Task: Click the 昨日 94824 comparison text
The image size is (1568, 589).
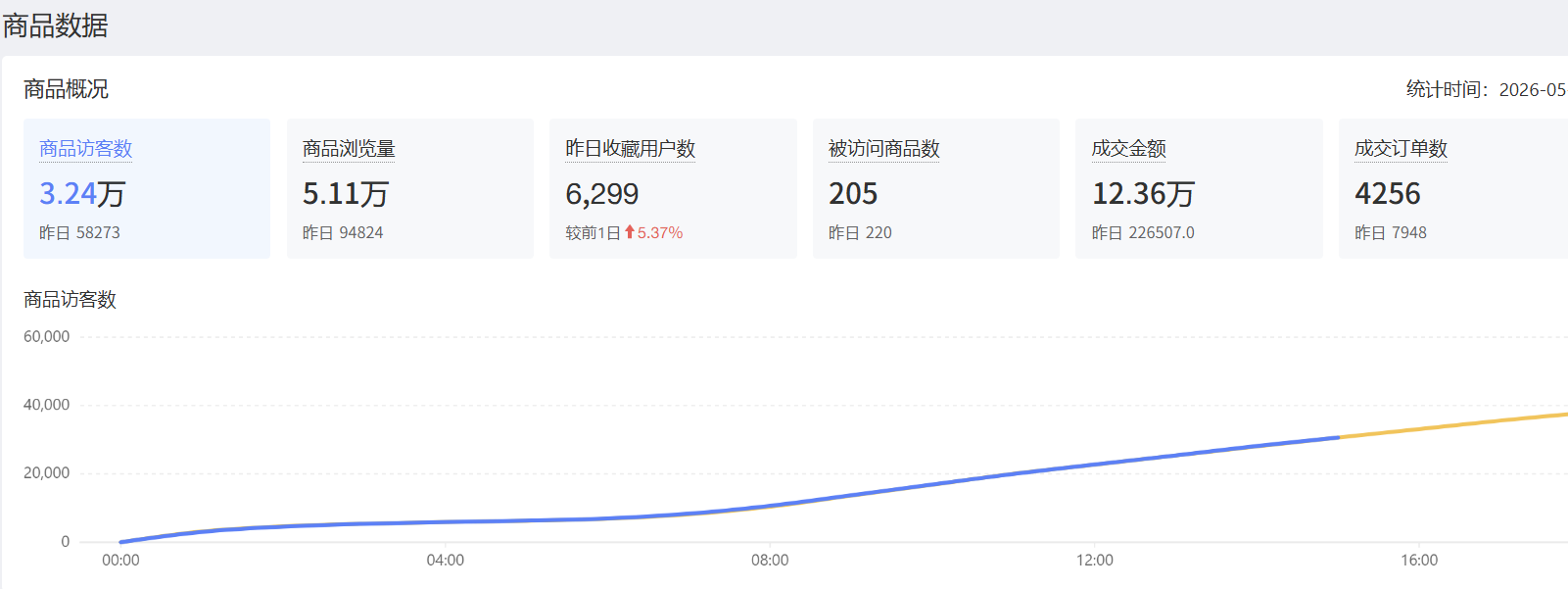Action: [x=343, y=233]
